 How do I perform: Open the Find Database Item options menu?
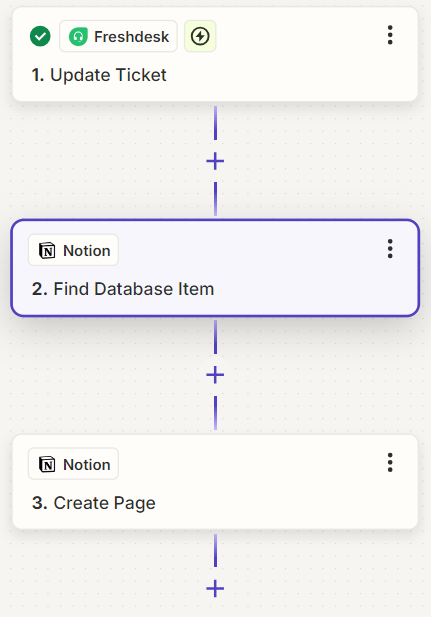(x=390, y=249)
